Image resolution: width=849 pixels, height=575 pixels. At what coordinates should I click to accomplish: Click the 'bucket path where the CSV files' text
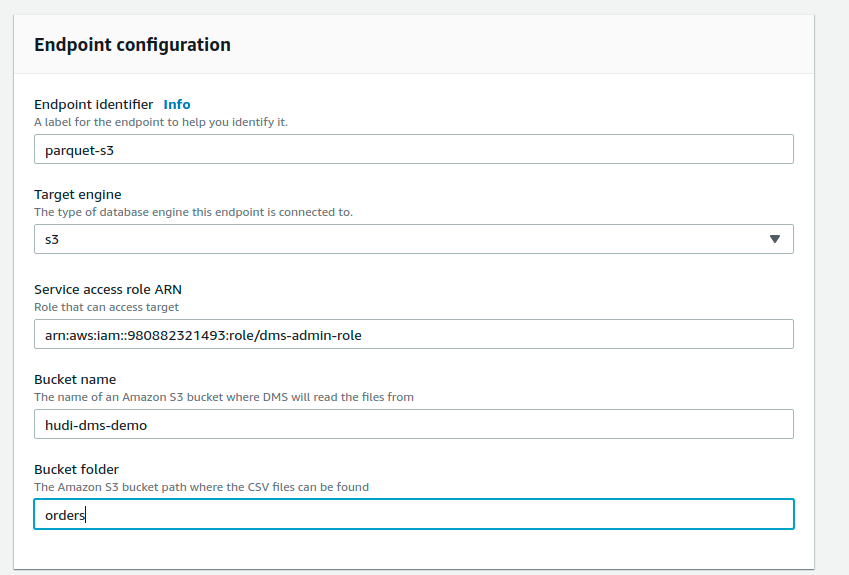point(201,487)
